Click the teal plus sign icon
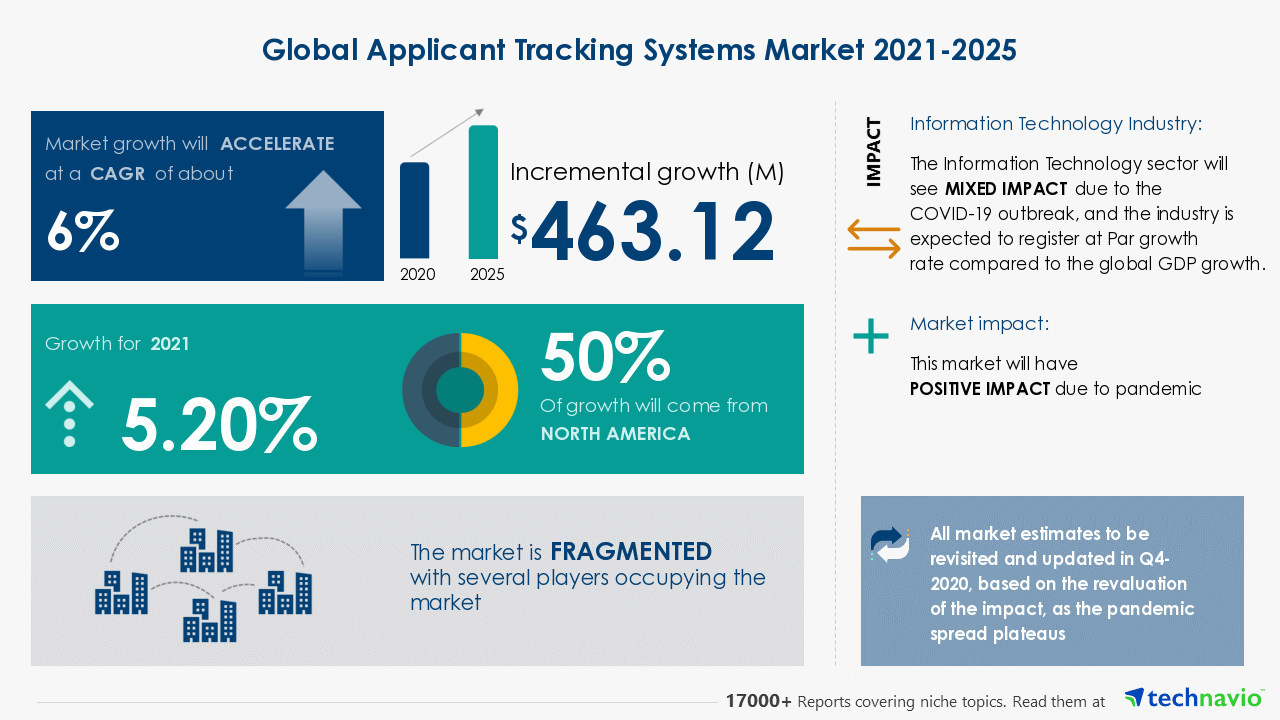Image resolution: width=1280 pixels, height=720 pixels. pos(870,336)
